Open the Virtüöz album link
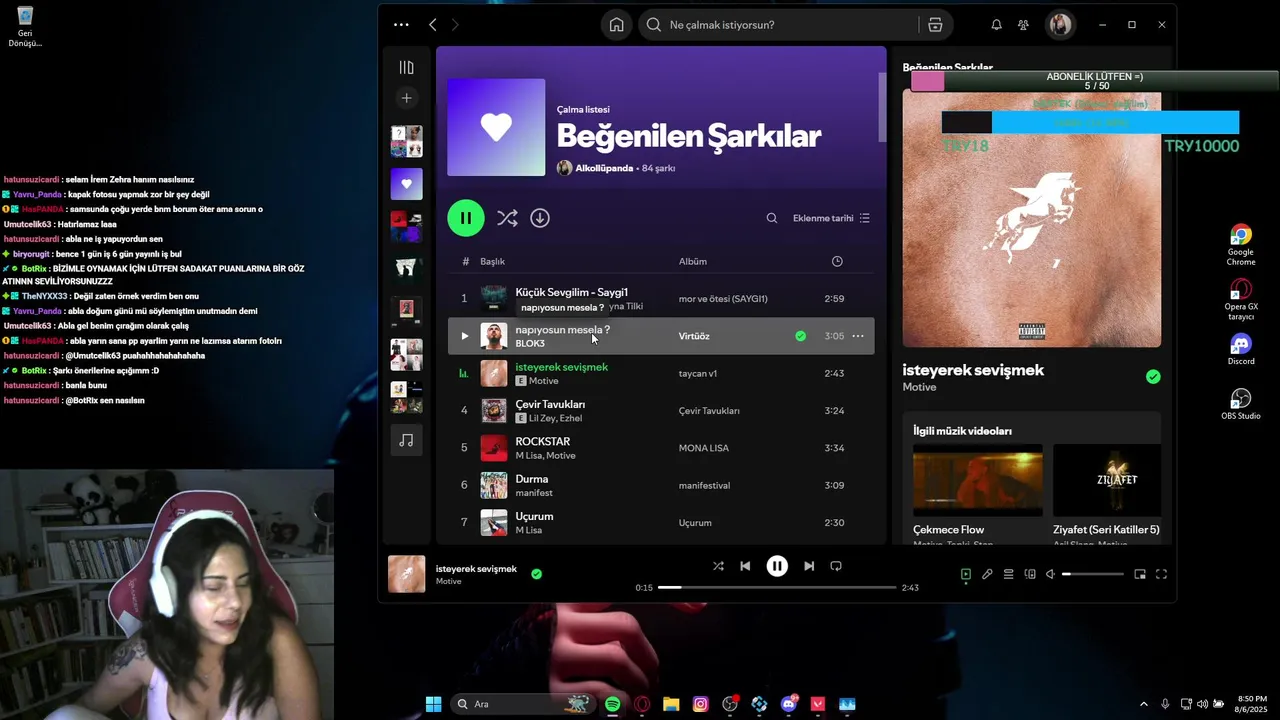 [x=694, y=336]
